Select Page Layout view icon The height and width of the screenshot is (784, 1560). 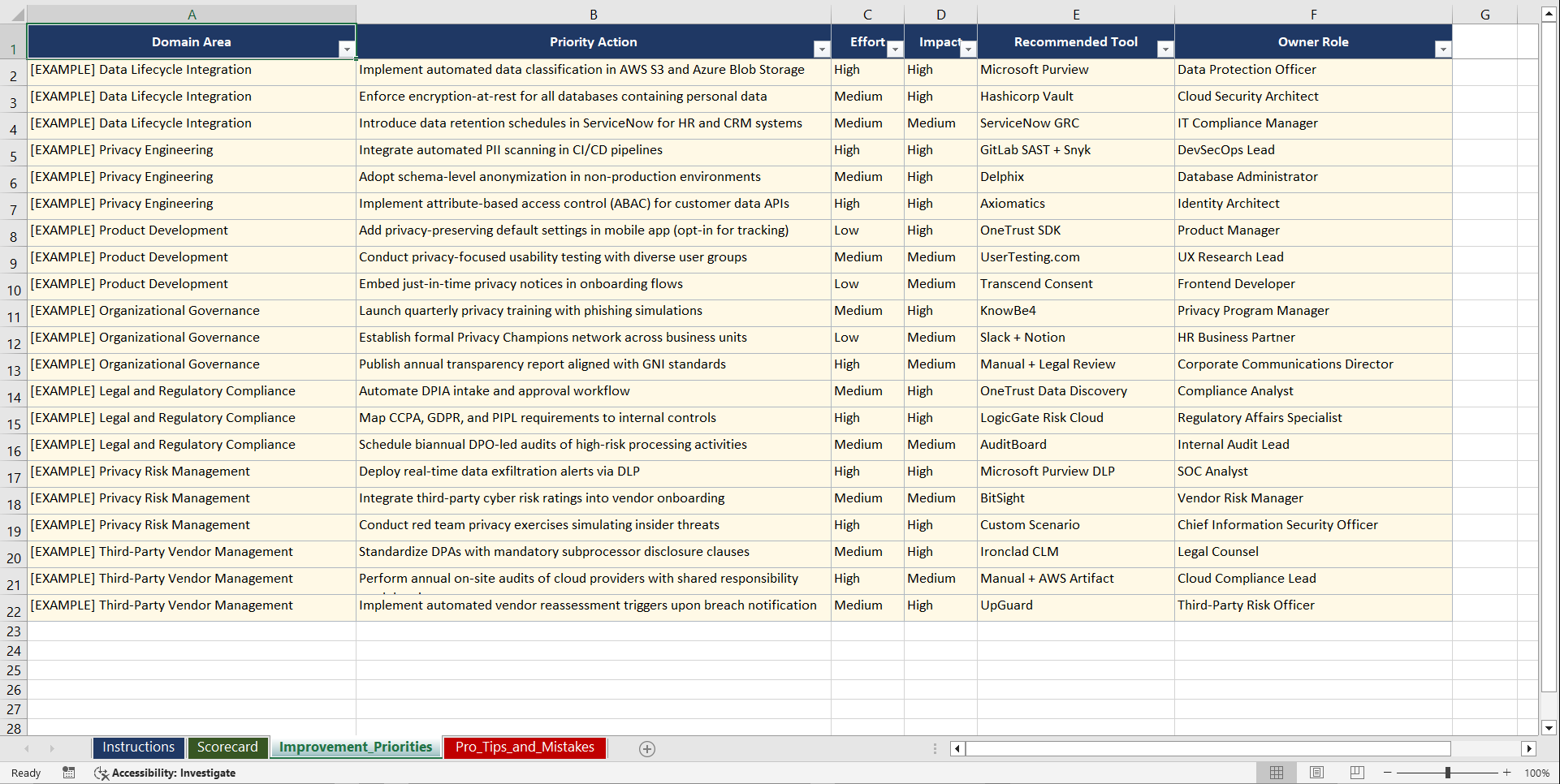pos(1316,773)
